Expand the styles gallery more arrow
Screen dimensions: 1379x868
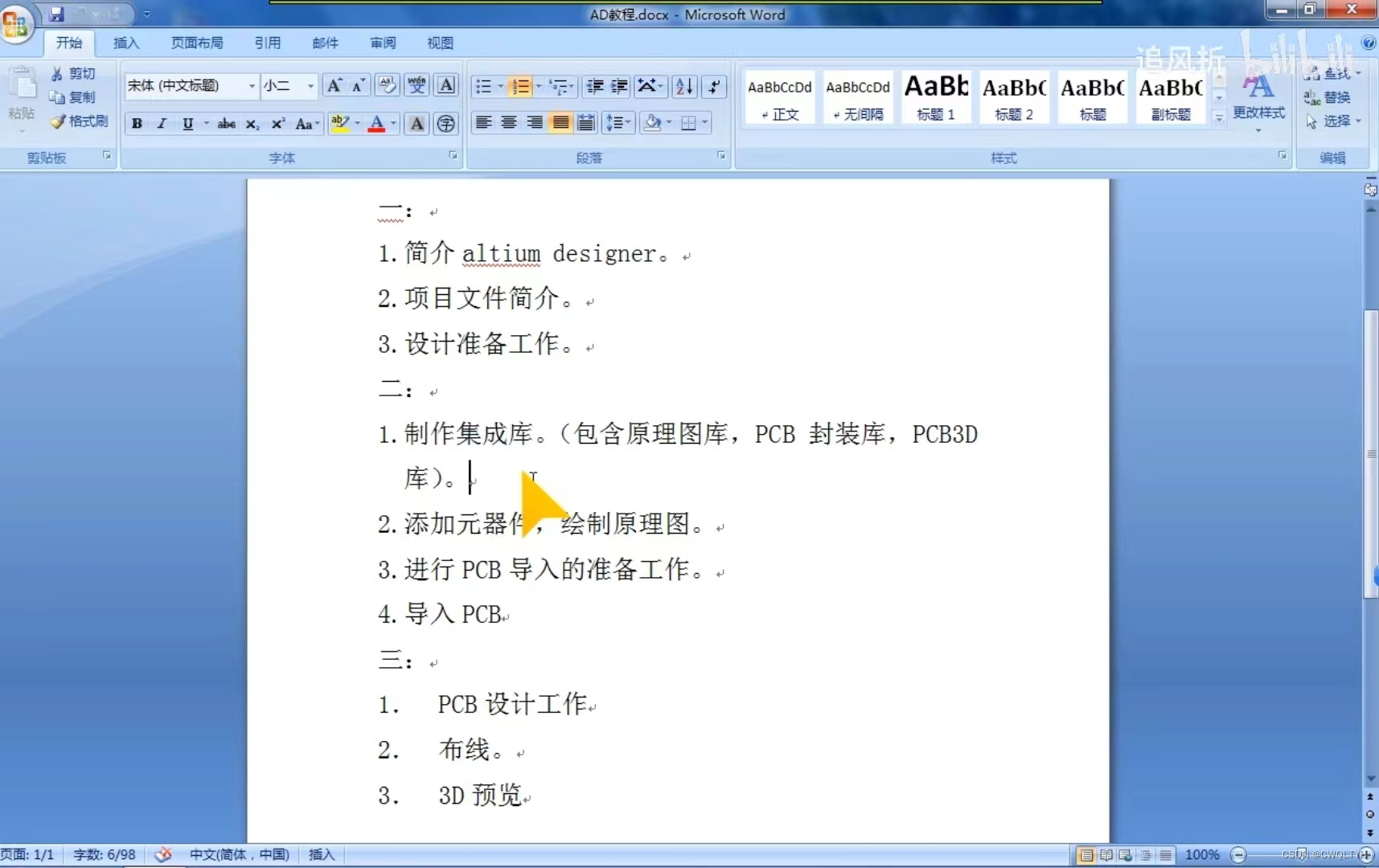pos(1219,117)
